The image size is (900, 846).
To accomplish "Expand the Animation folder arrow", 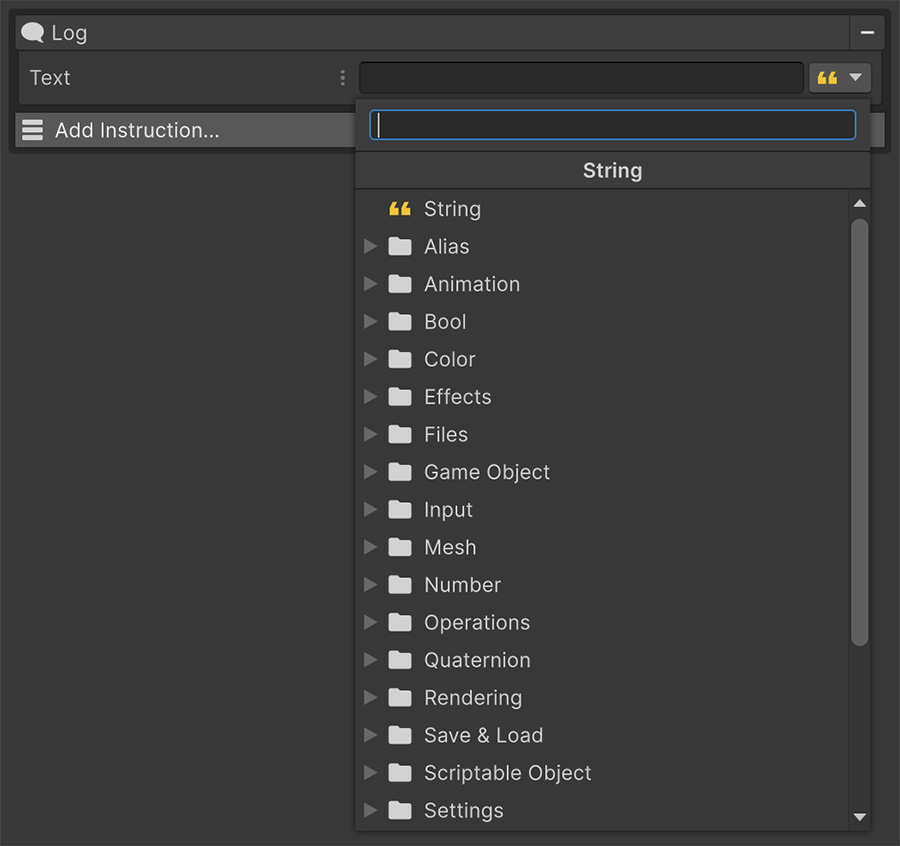I will coord(371,284).
